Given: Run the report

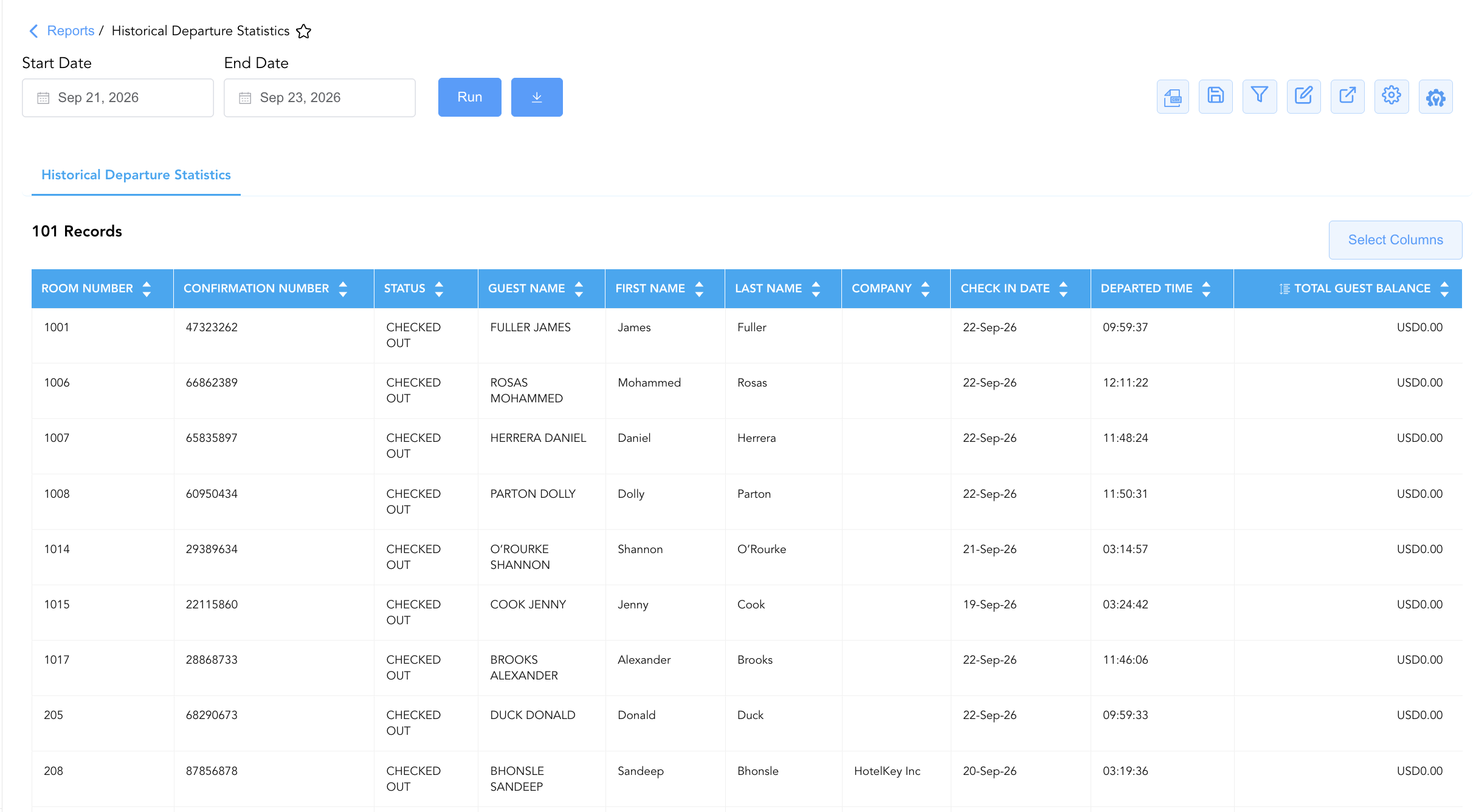Looking at the screenshot, I should (x=470, y=97).
